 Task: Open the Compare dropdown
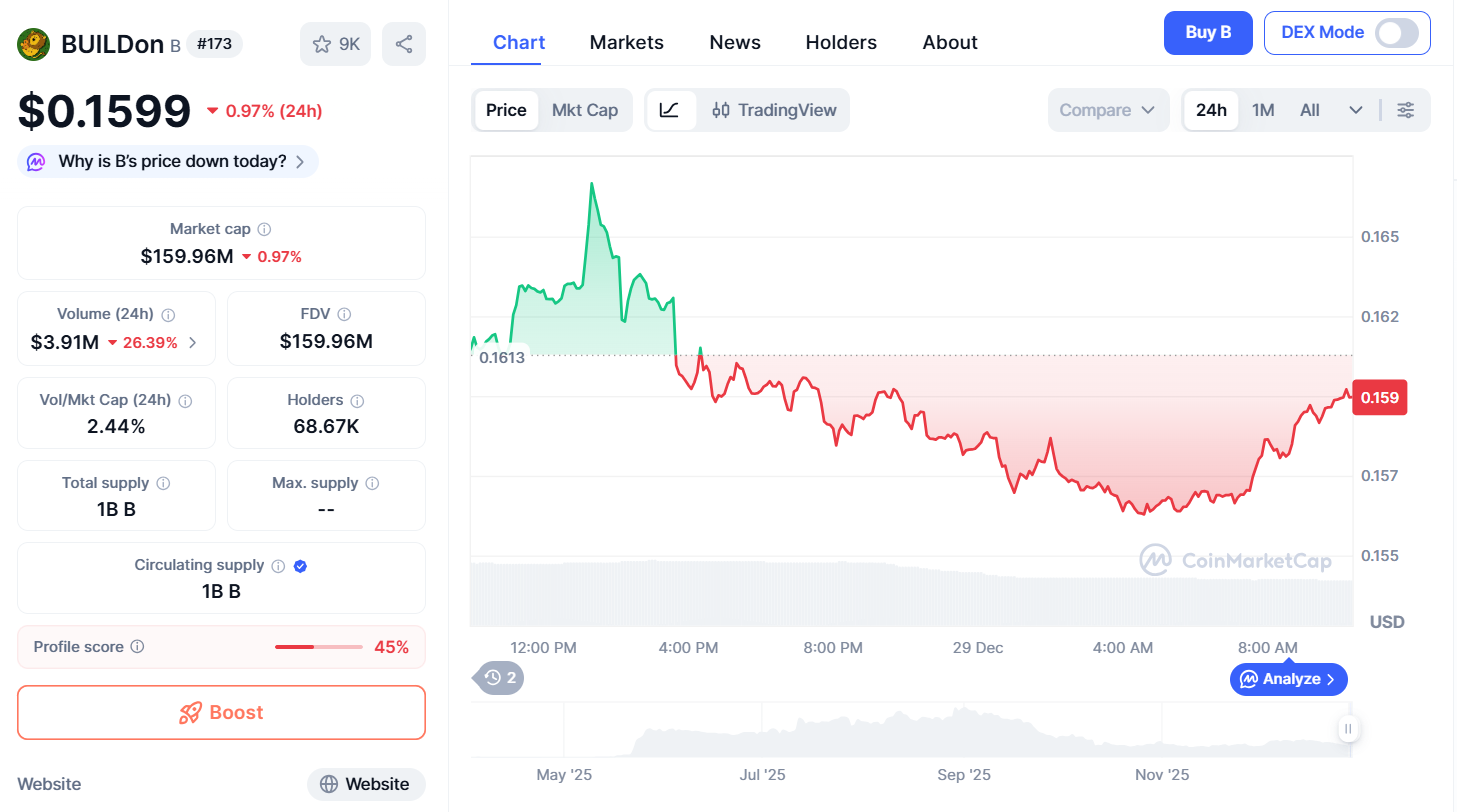pyautogui.click(x=1107, y=110)
